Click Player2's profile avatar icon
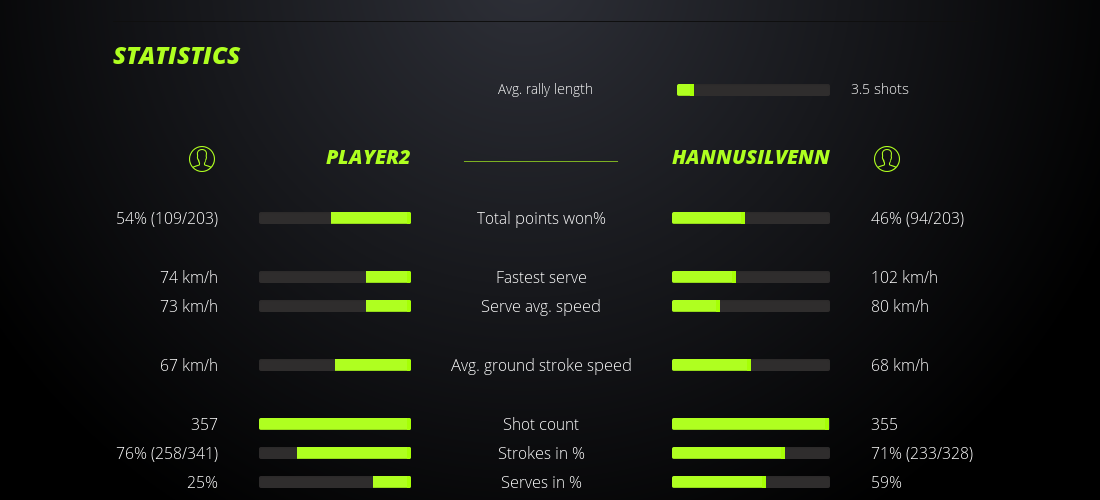Image resolution: width=1100 pixels, height=500 pixels. 202,158
